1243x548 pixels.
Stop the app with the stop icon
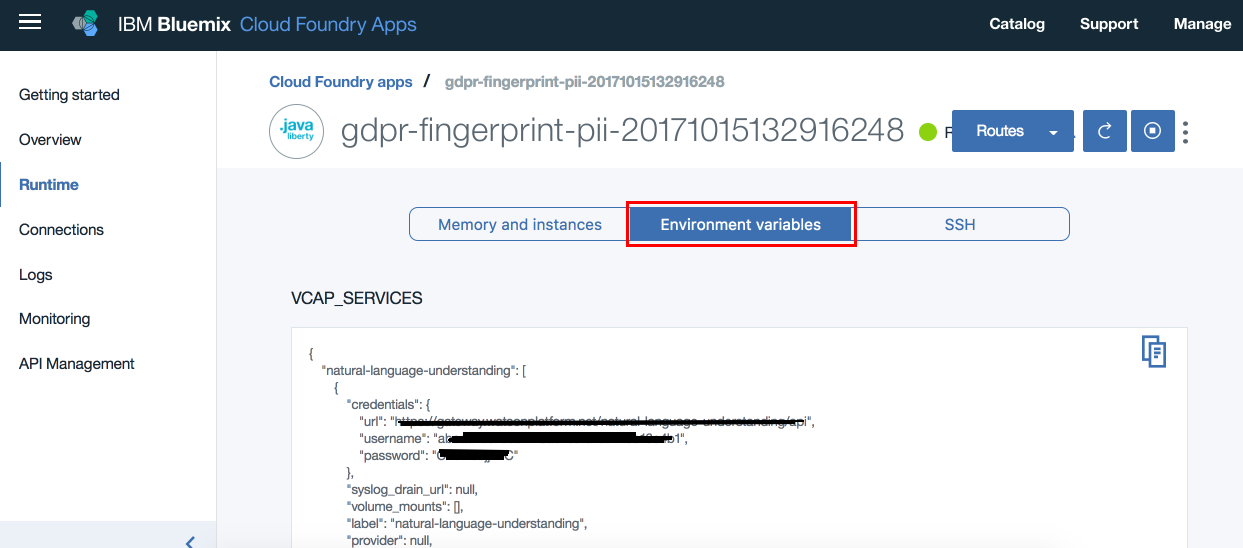(x=1152, y=131)
